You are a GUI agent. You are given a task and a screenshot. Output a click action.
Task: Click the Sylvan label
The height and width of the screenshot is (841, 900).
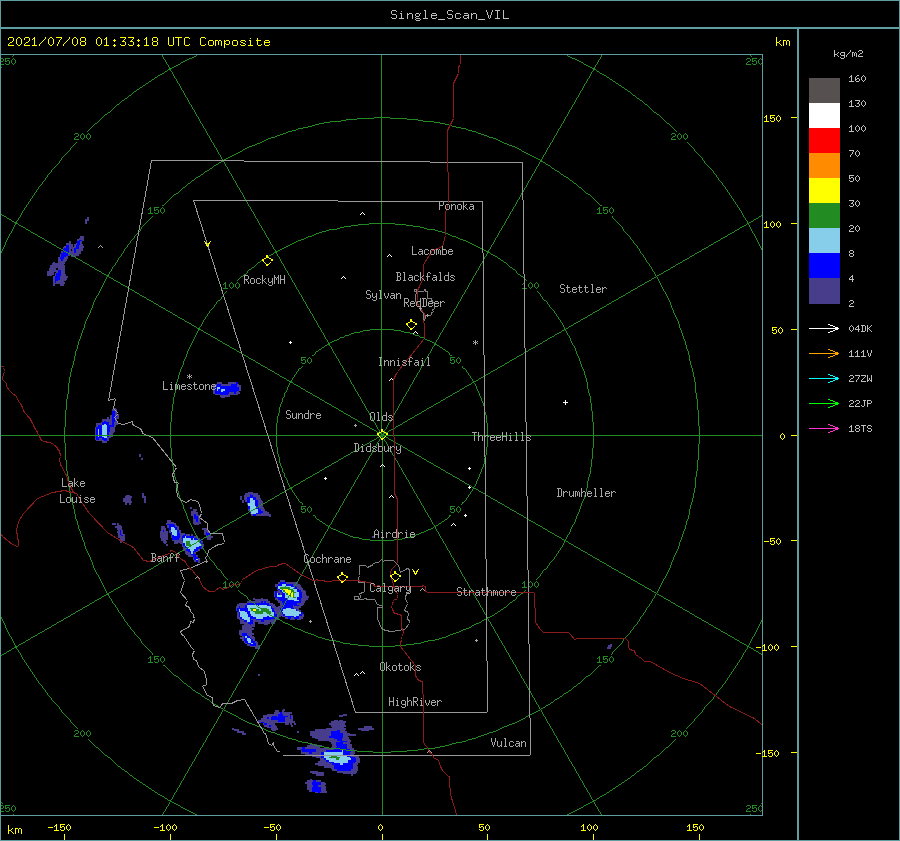pos(383,295)
